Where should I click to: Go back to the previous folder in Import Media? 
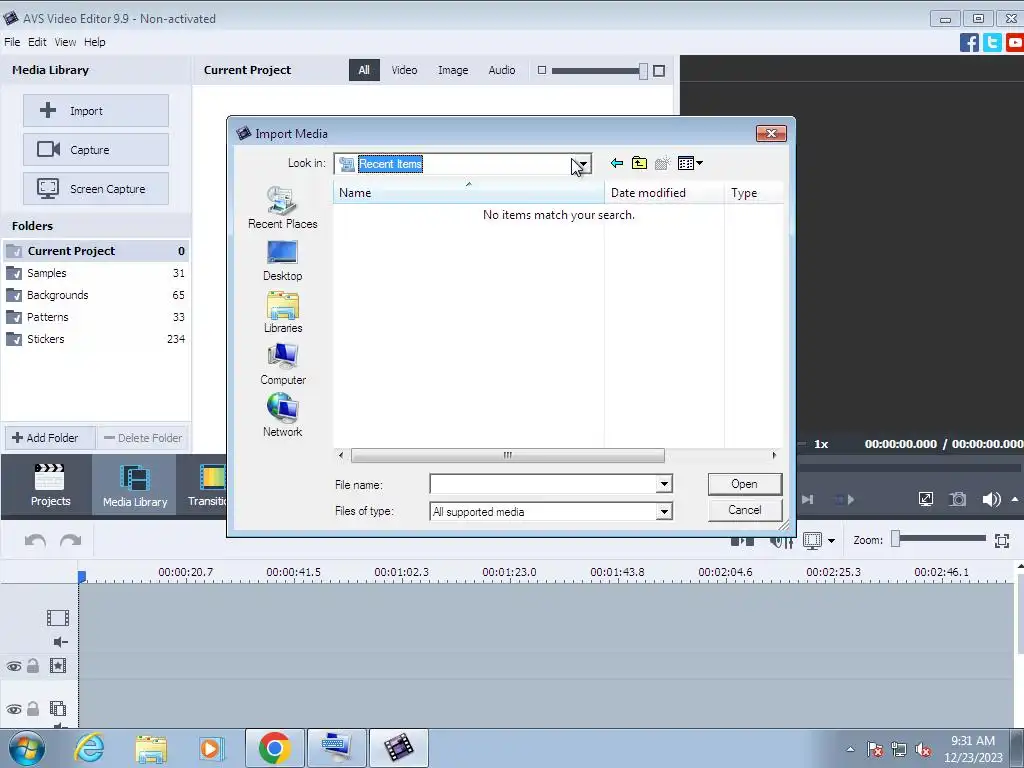click(x=616, y=163)
